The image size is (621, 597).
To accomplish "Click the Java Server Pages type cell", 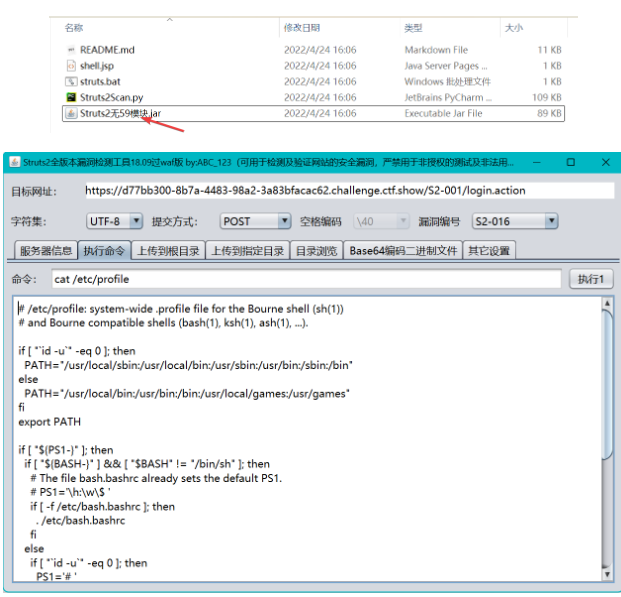I will [446, 66].
